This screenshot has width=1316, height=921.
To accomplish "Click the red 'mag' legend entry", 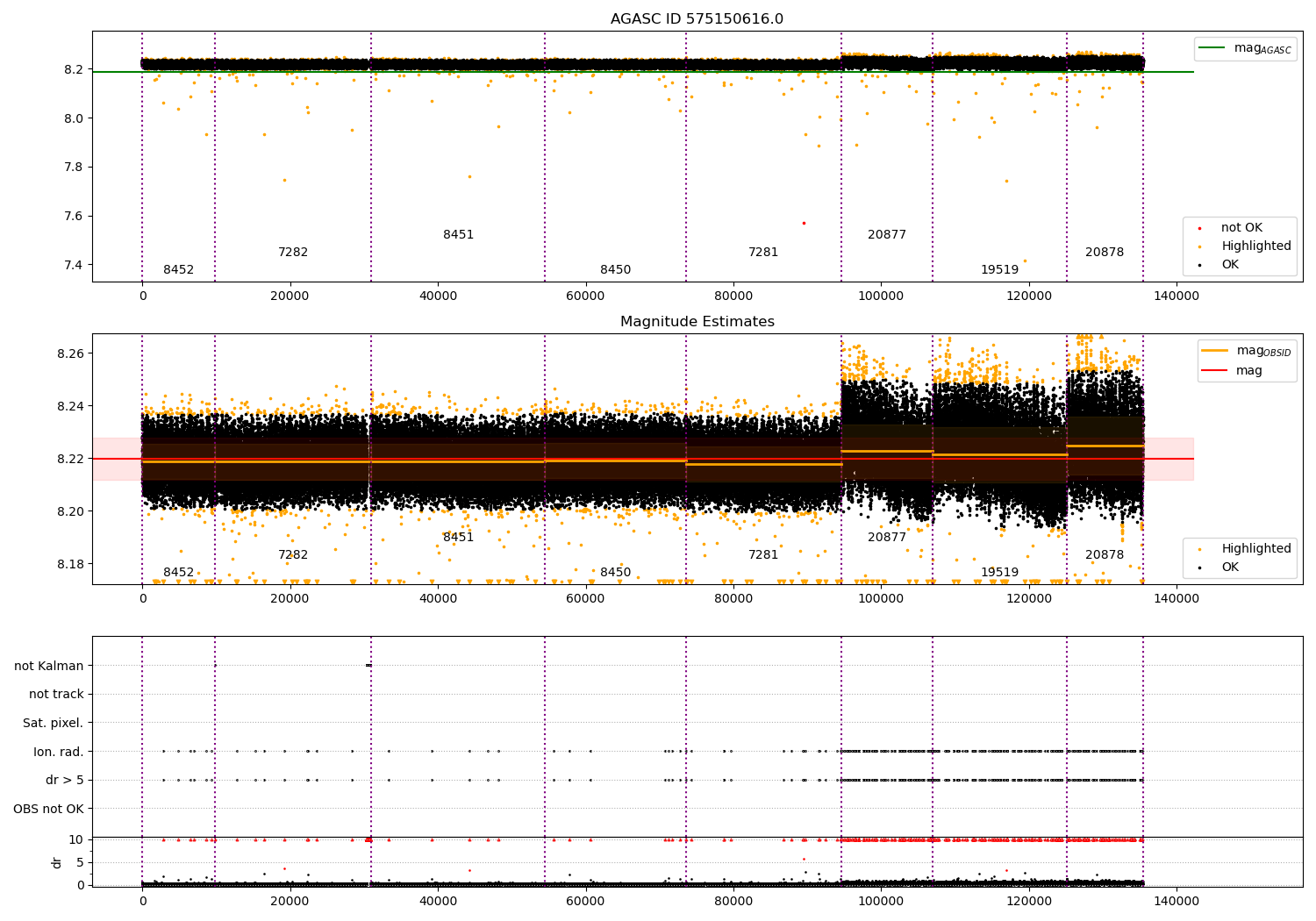I will 1232,371.
